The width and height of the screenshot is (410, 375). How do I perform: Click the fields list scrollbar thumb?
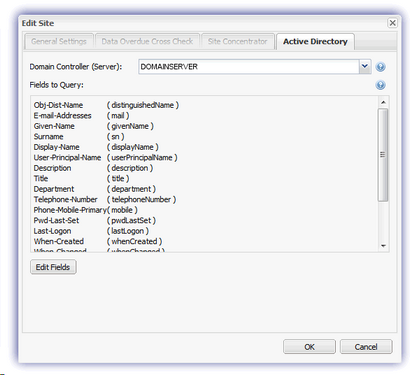pos(383,155)
